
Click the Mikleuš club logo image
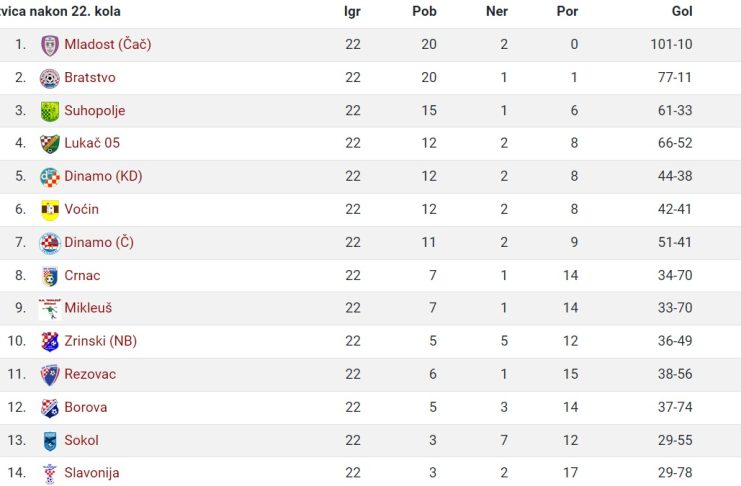coord(50,309)
